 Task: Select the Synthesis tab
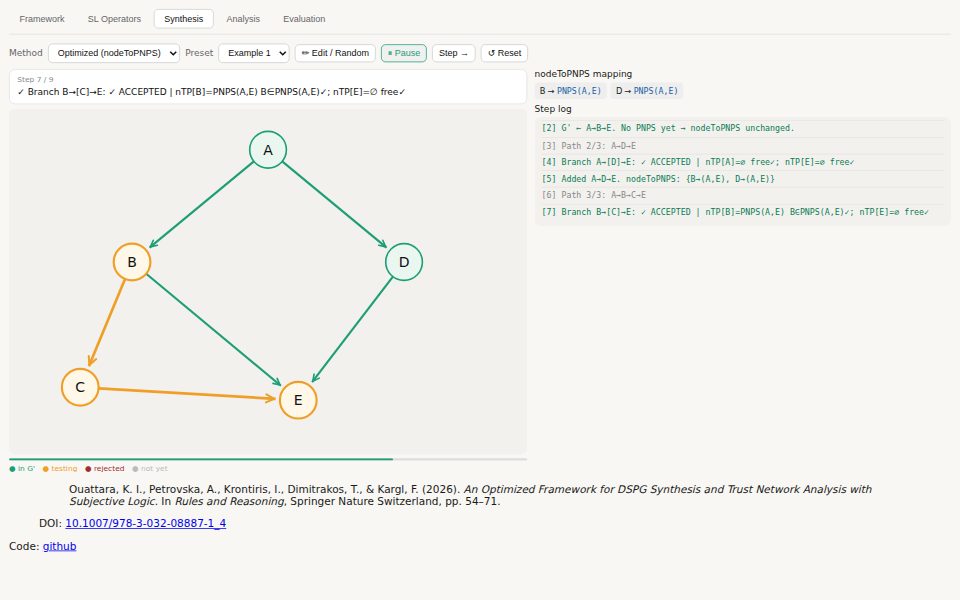tap(184, 19)
